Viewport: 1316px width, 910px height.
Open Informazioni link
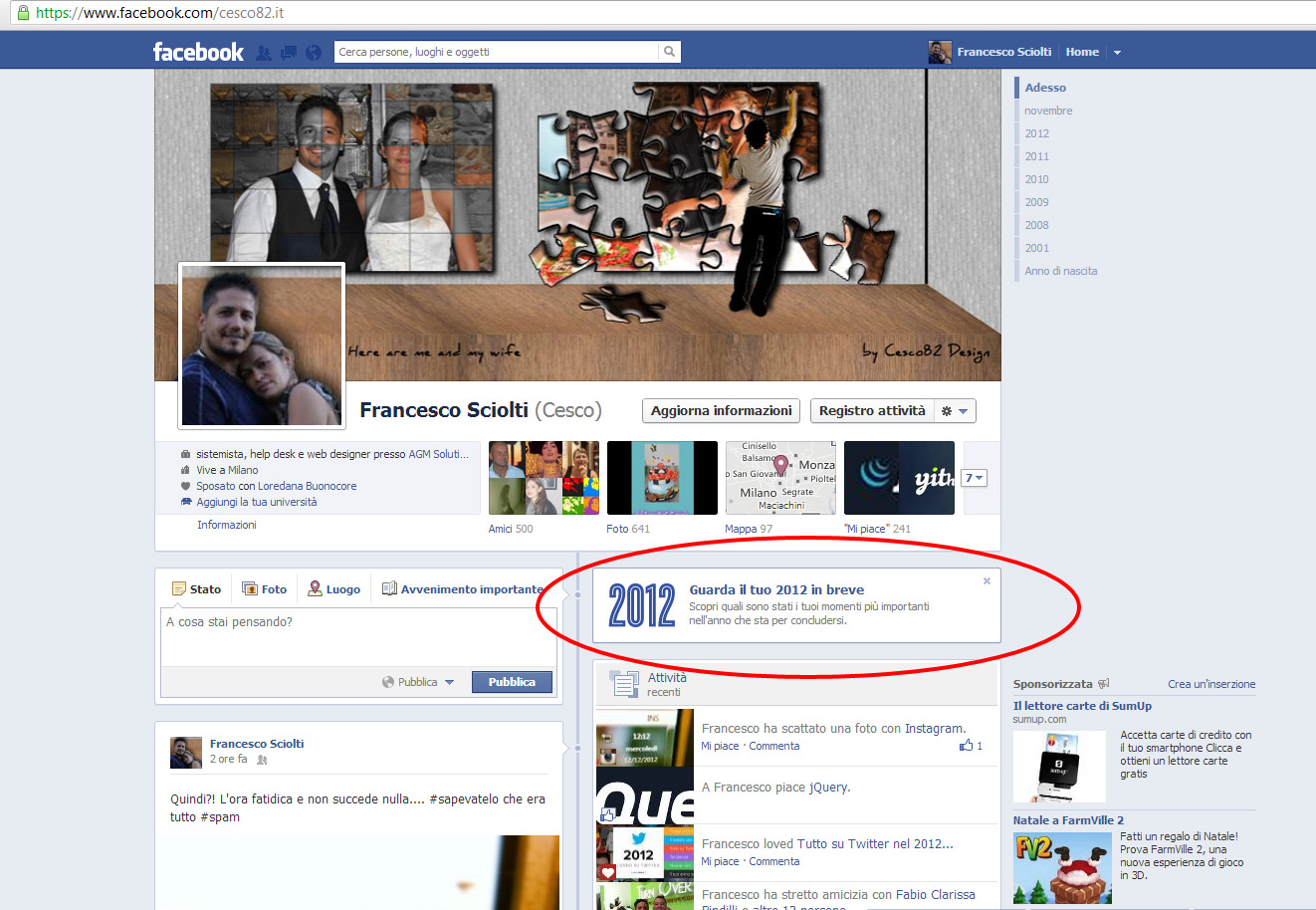[x=226, y=525]
